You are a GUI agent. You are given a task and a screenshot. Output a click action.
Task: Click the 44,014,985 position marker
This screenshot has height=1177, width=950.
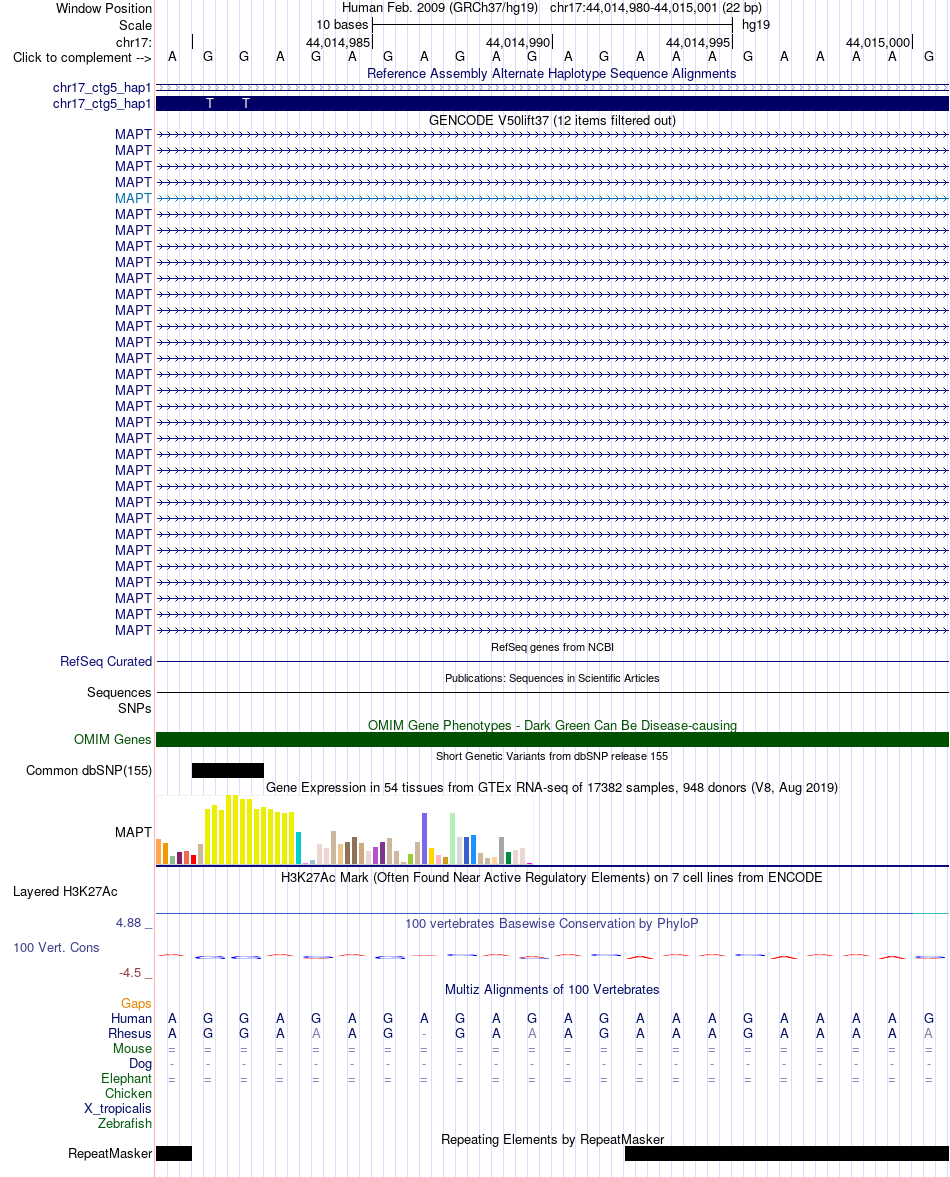click(338, 43)
